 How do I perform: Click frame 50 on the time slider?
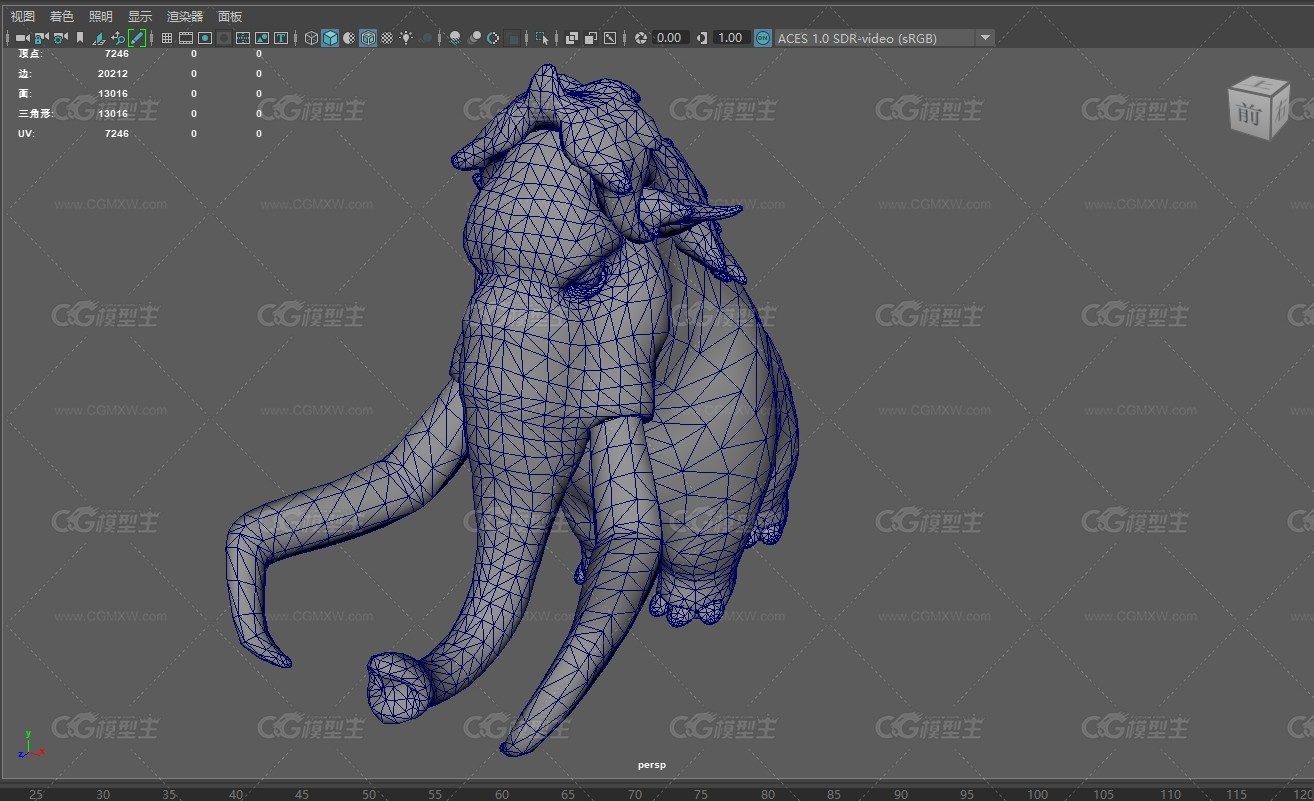pyautogui.click(x=369, y=794)
